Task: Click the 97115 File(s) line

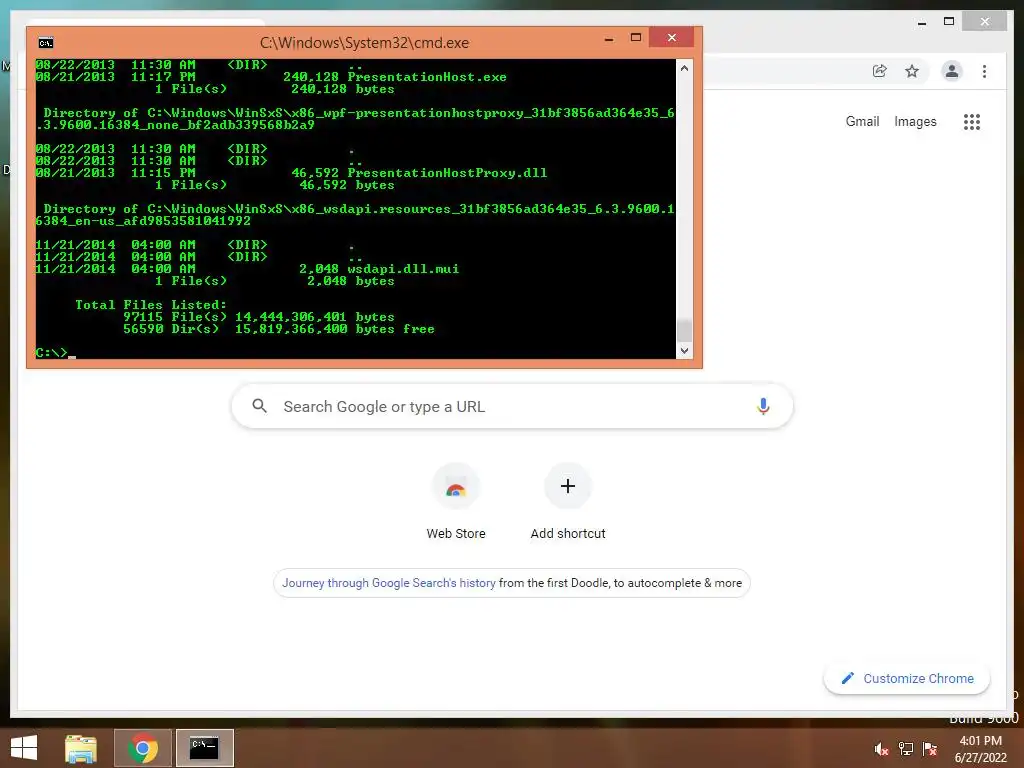Action: tap(259, 317)
